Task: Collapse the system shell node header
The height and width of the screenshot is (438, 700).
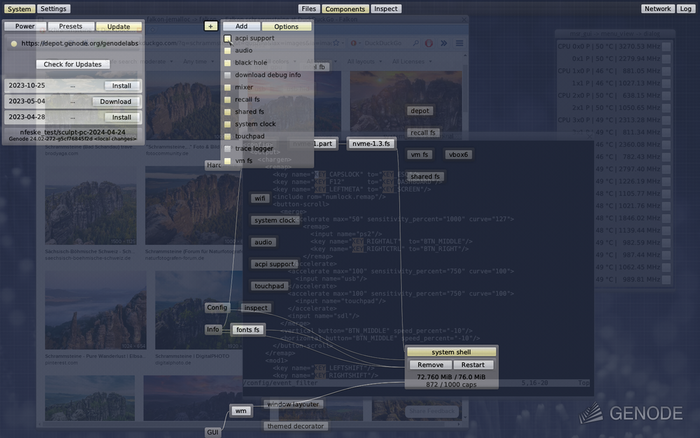Action: tap(450, 352)
